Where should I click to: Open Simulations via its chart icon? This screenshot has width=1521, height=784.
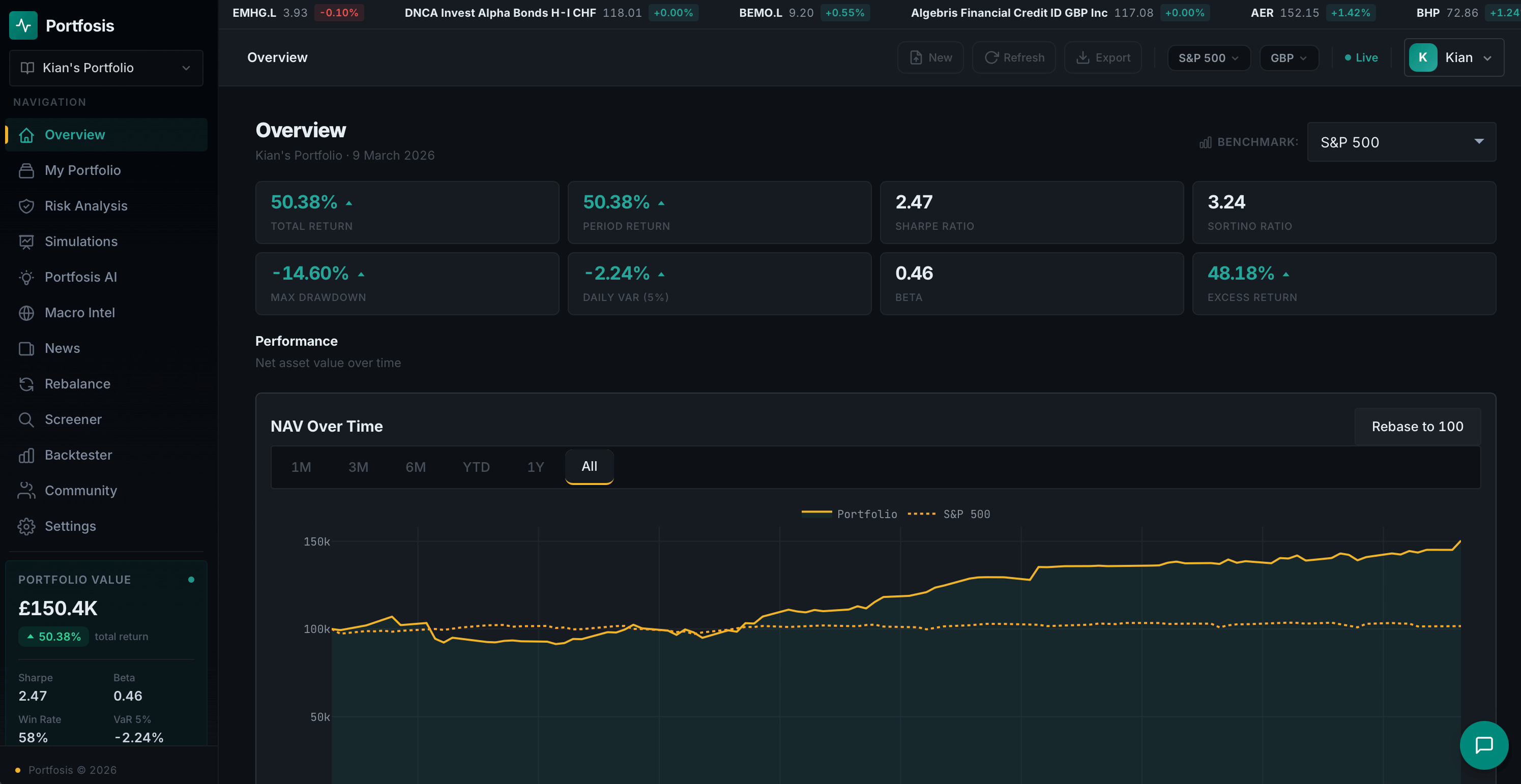pyautogui.click(x=26, y=242)
